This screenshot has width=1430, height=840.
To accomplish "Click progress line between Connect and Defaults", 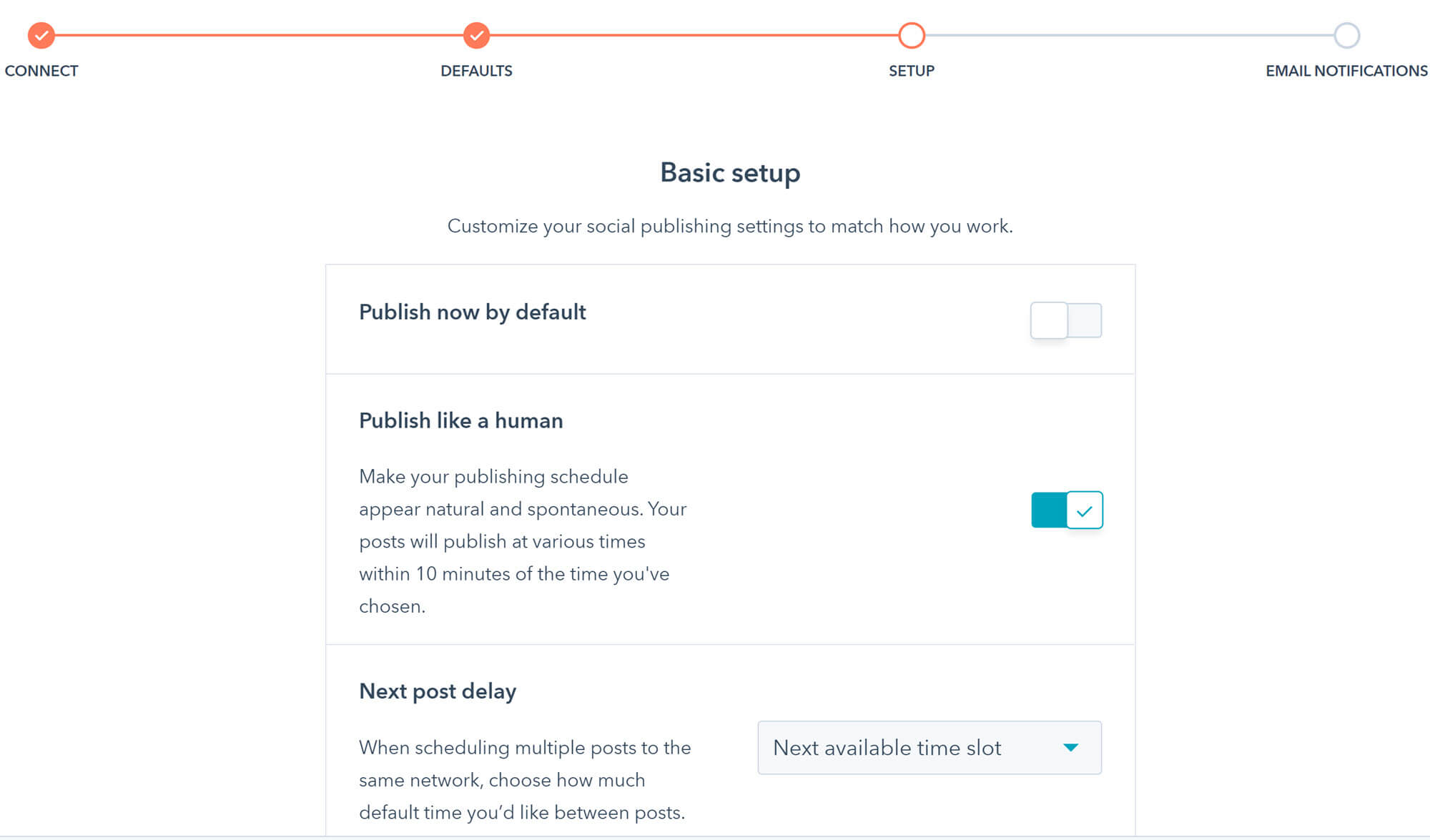I will pos(259,35).
